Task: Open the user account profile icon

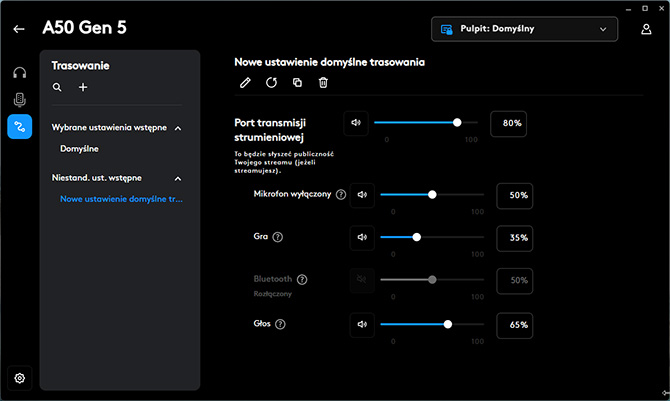Action: (646, 29)
